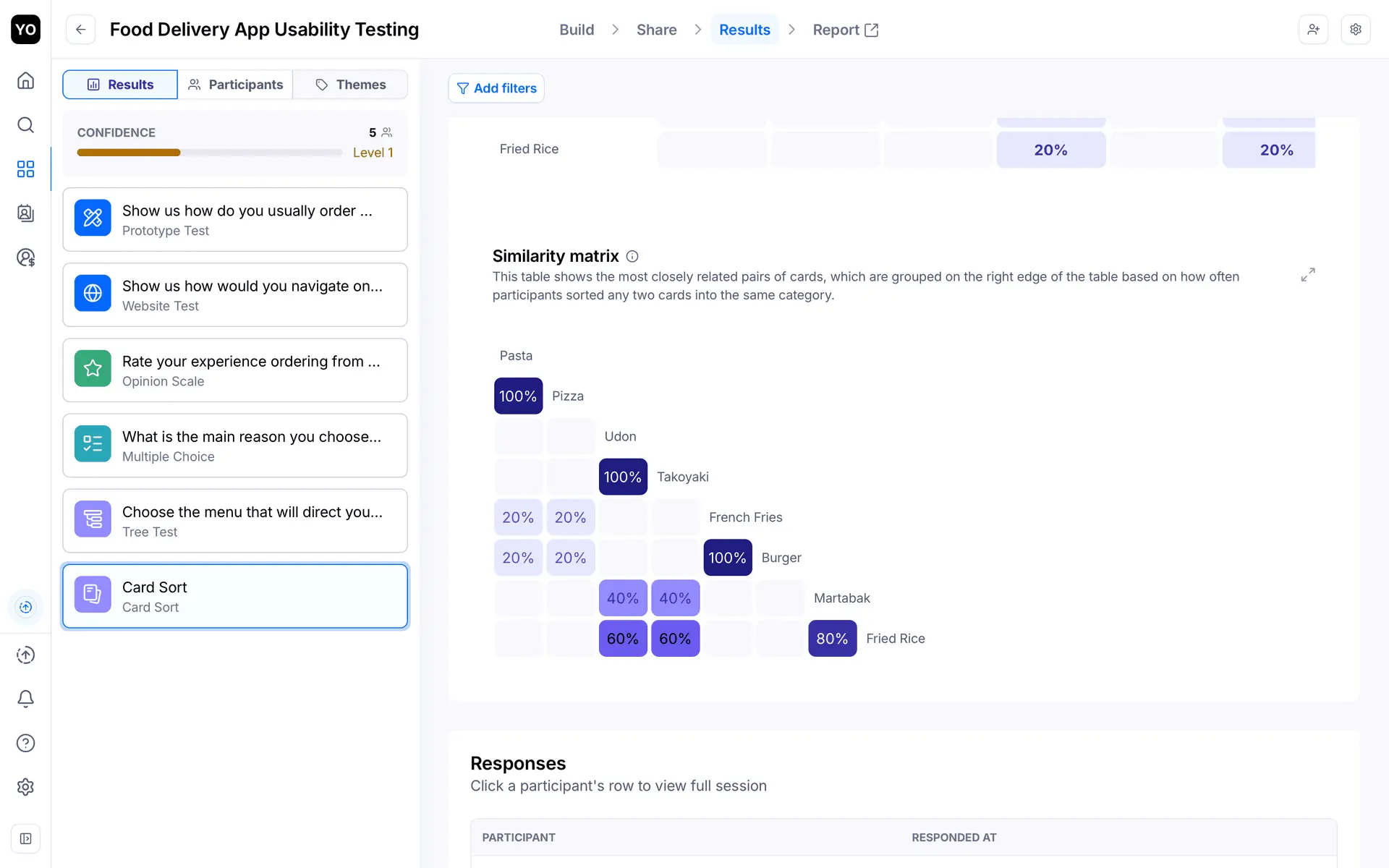Open the Report external link
1389x868 pixels.
point(845,30)
